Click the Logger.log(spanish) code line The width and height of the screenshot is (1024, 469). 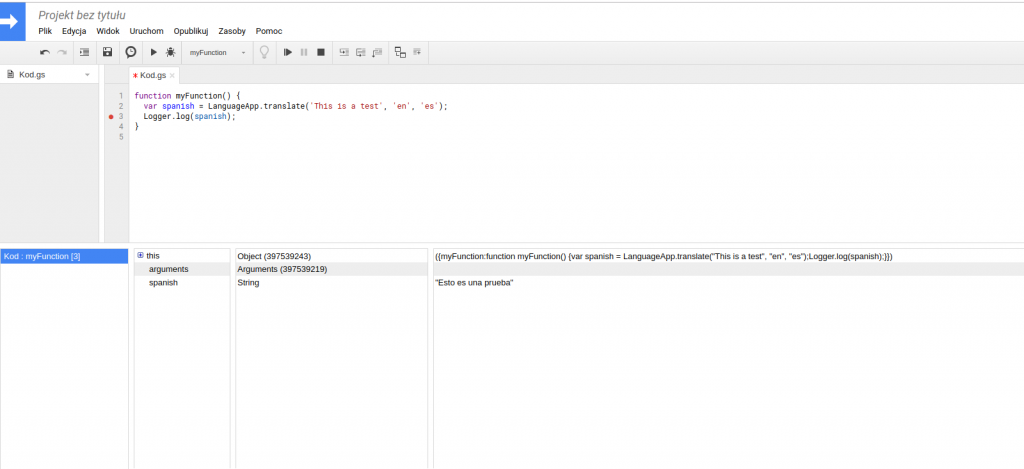pos(189,116)
